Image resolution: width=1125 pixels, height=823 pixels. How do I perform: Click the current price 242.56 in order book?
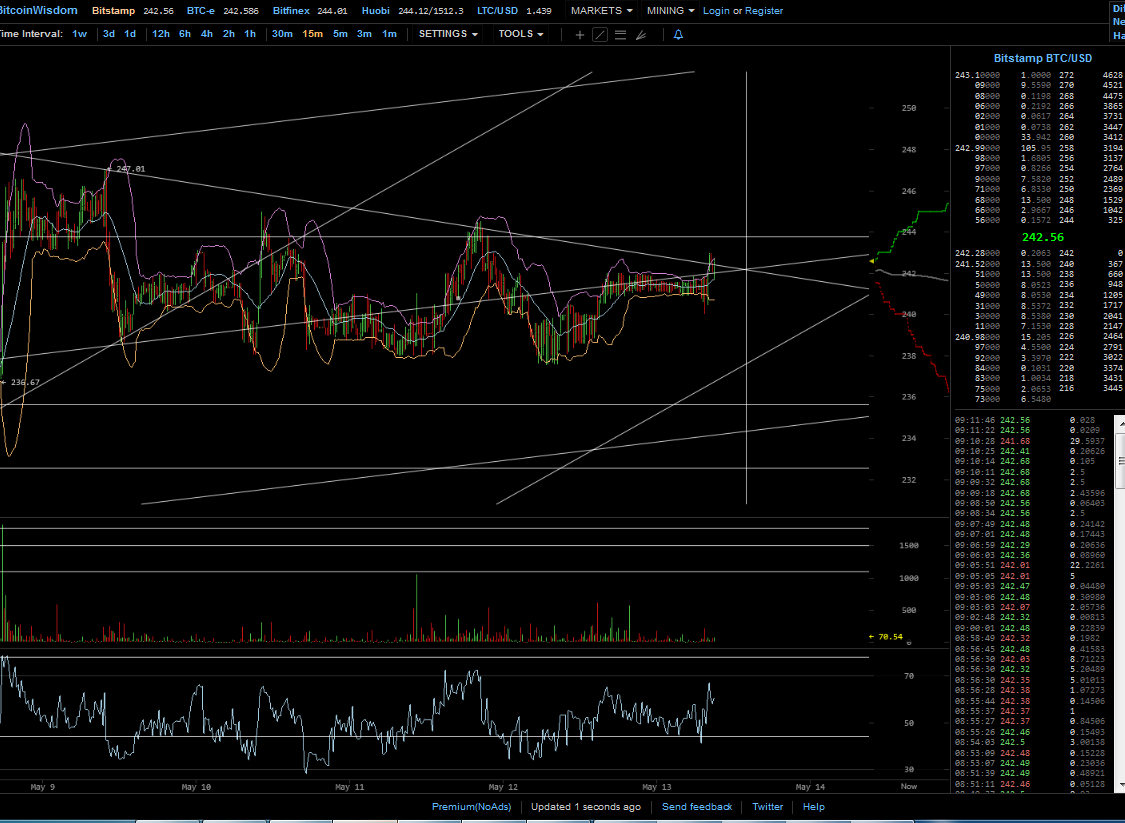click(1042, 238)
